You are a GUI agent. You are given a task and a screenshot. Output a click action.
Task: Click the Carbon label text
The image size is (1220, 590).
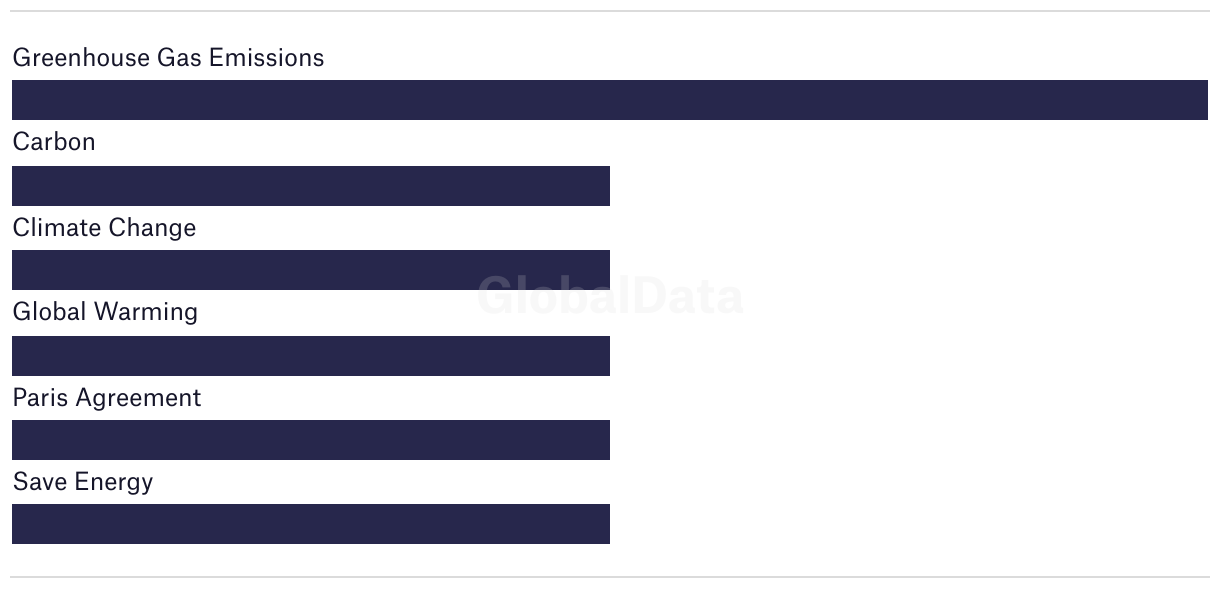[54, 142]
